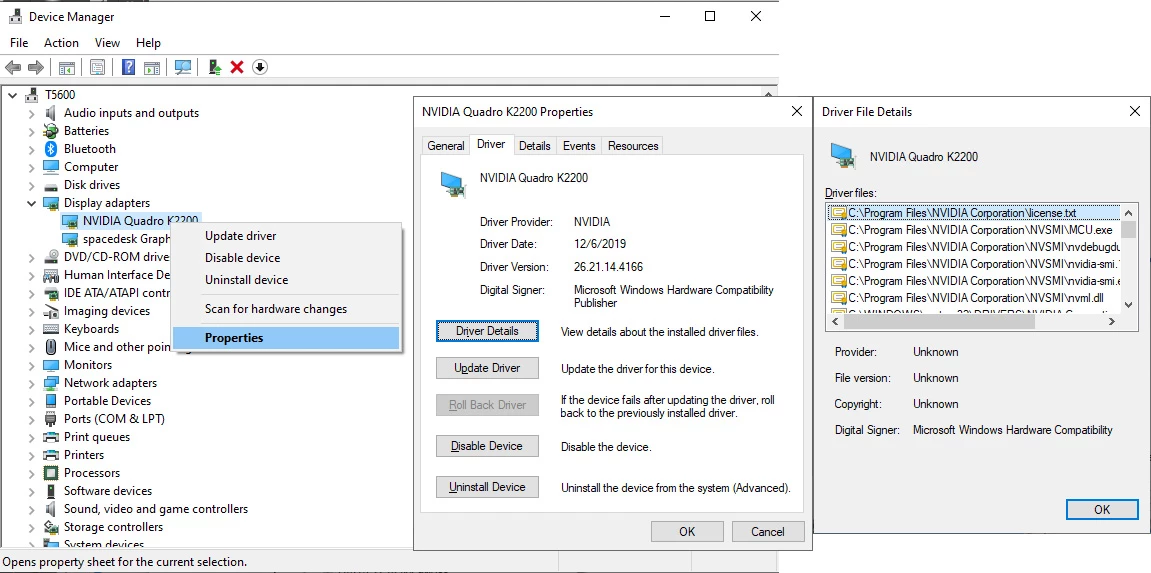Open the View menu

tap(107, 43)
